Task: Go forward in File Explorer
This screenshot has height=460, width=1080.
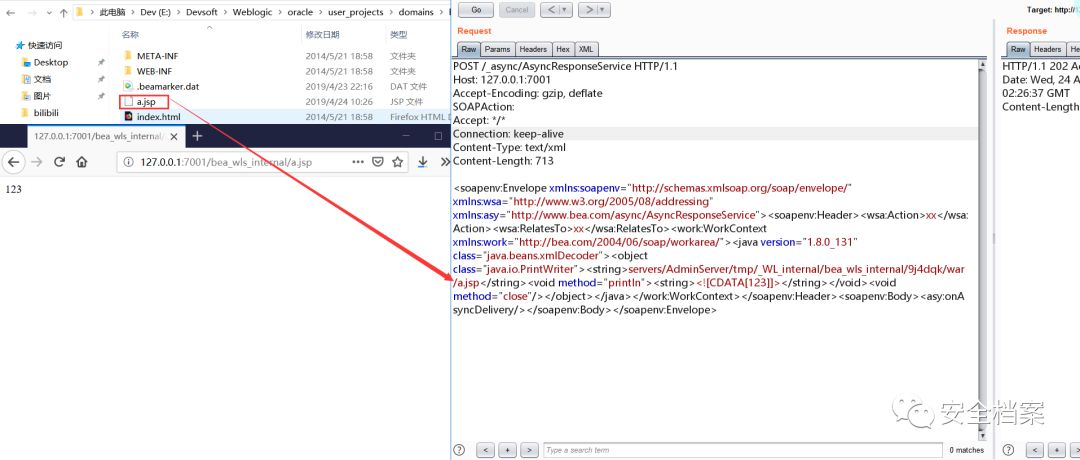Action: coord(30,12)
